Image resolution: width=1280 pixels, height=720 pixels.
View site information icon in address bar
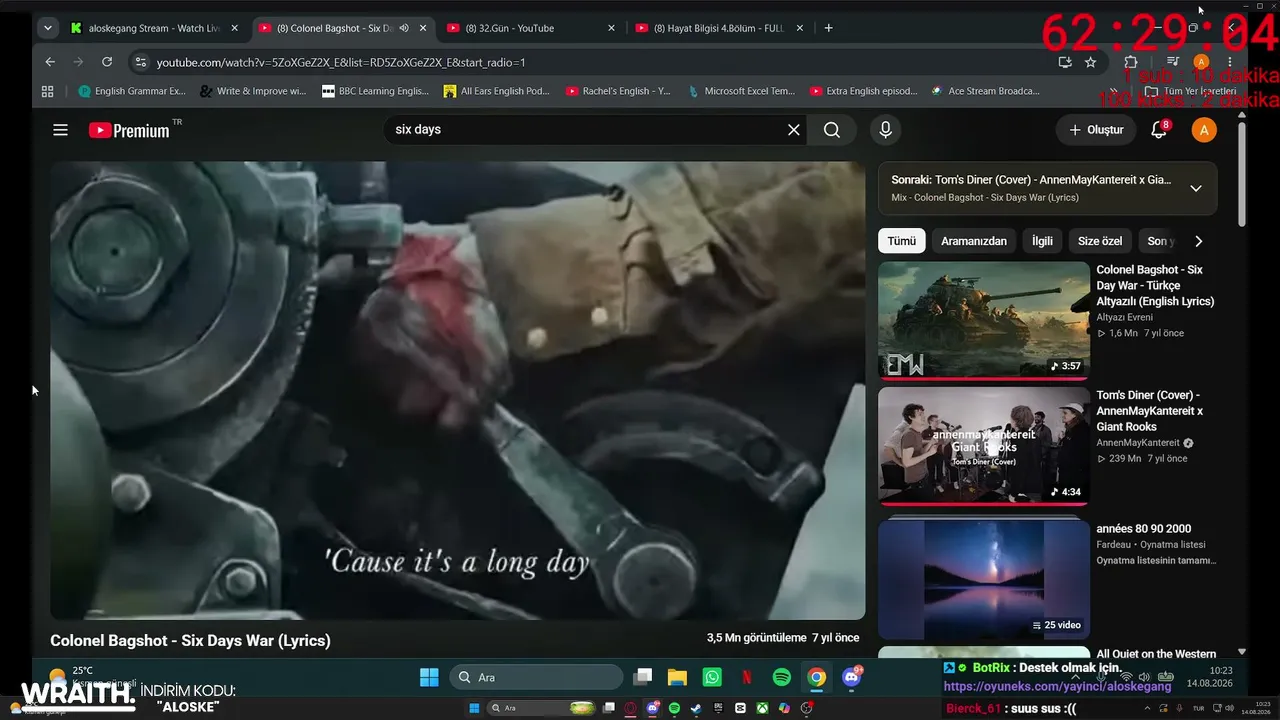point(140,62)
